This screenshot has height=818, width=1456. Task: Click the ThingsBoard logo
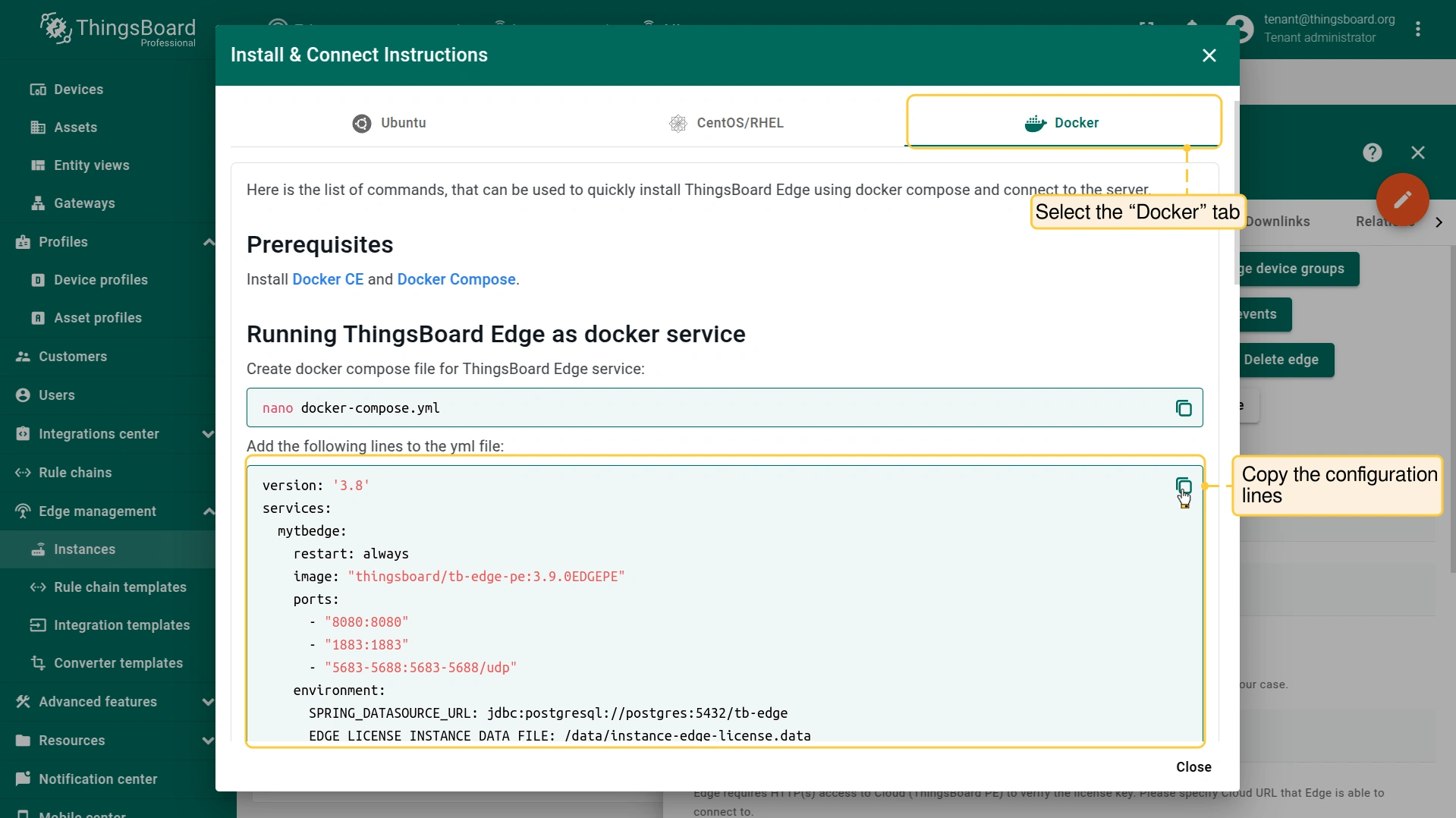pyautogui.click(x=118, y=29)
